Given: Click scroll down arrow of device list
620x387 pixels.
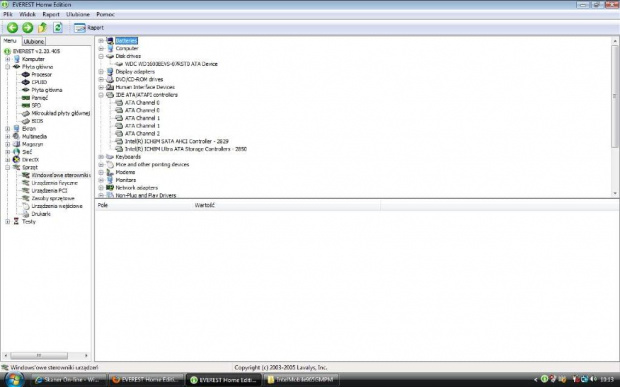Looking at the screenshot, I should click(615, 193).
